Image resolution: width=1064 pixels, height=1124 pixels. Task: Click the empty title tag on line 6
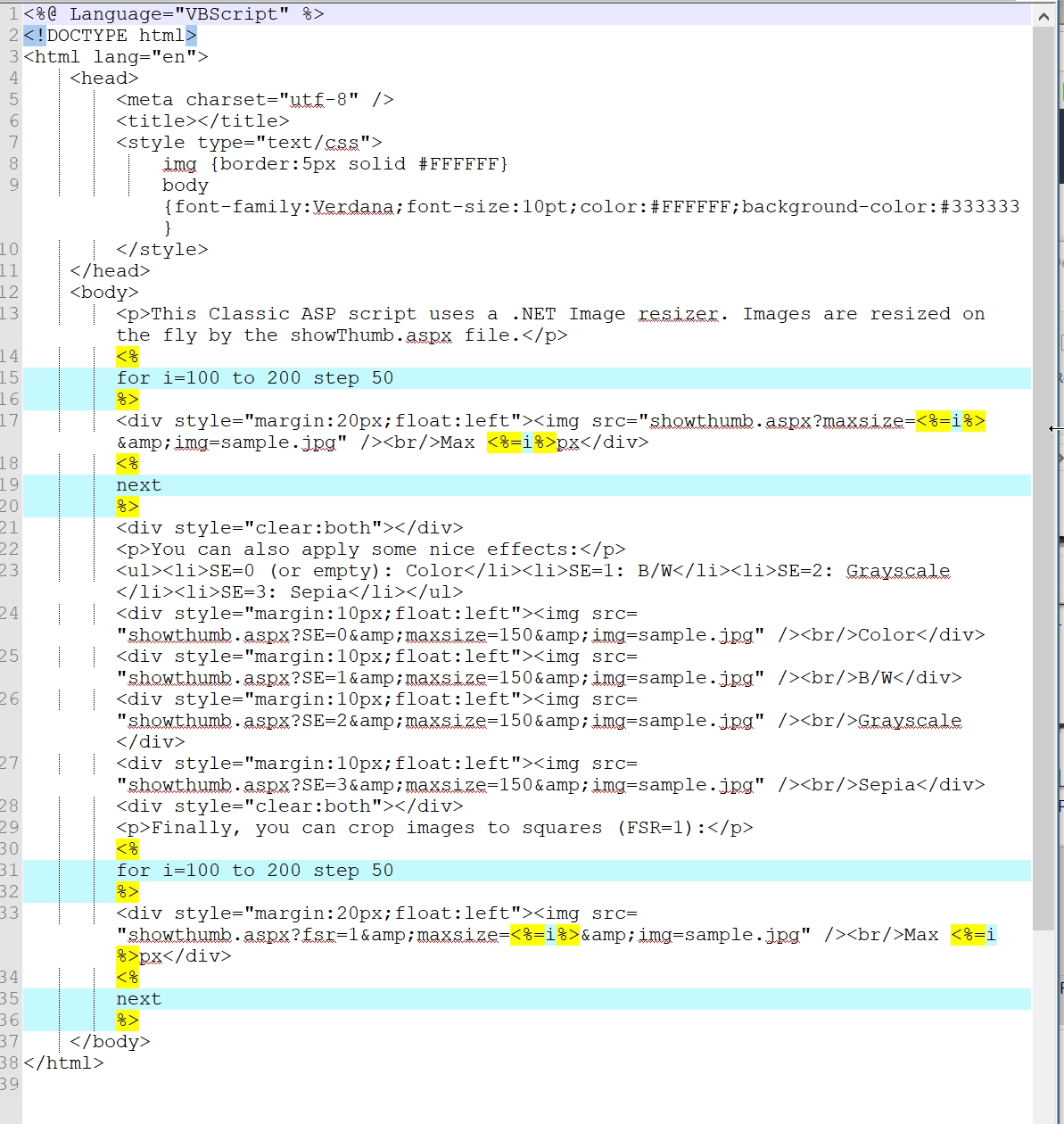202,121
